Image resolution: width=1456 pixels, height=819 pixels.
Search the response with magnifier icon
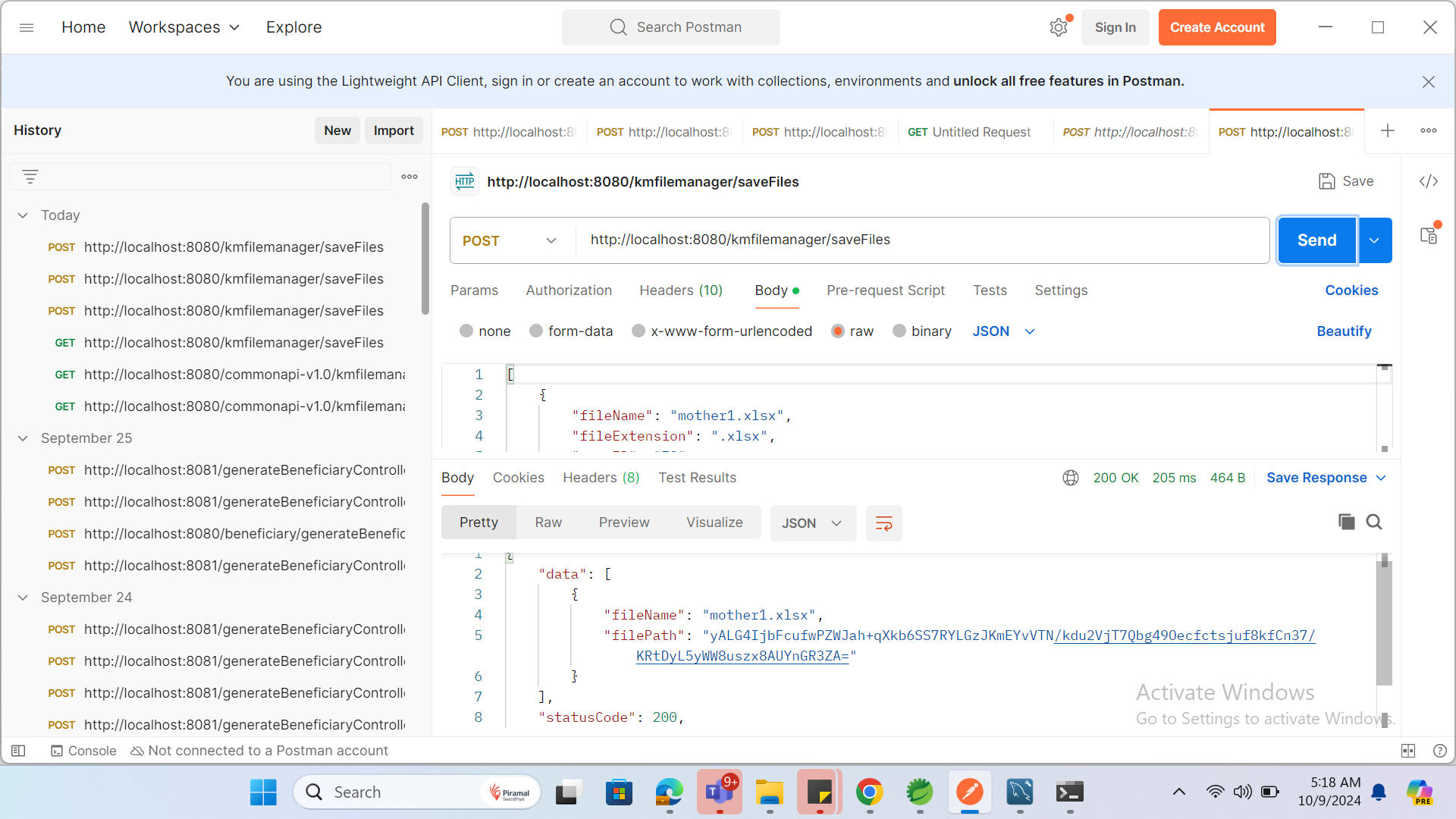(x=1374, y=522)
